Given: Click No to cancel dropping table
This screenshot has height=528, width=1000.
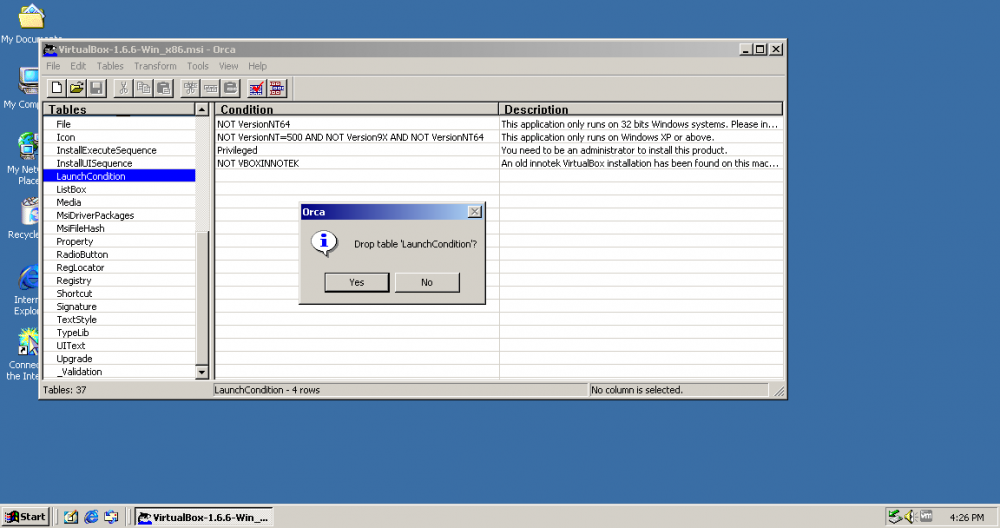Looking at the screenshot, I should pyautogui.click(x=427, y=282).
